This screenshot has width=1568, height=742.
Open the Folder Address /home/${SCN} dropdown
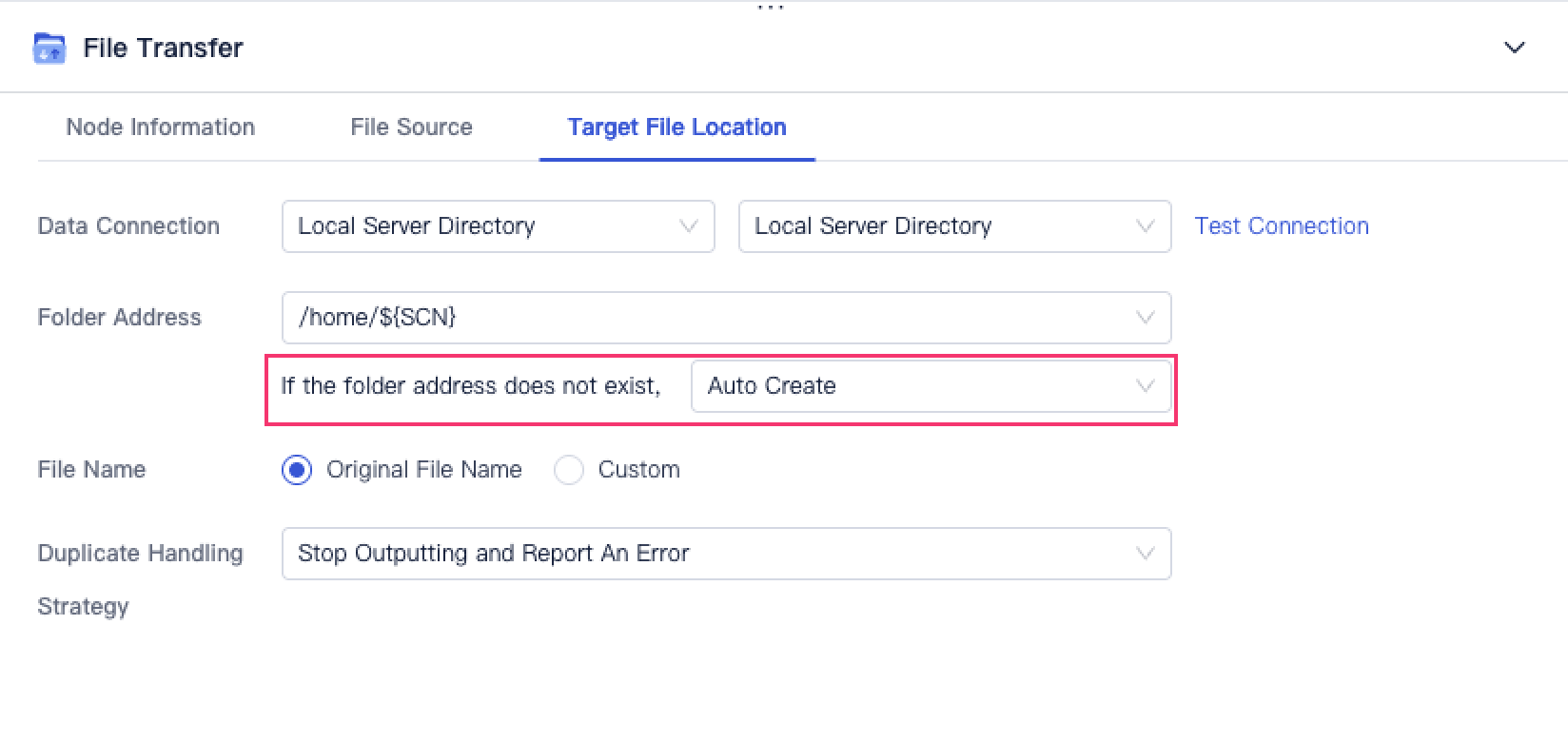pos(727,318)
